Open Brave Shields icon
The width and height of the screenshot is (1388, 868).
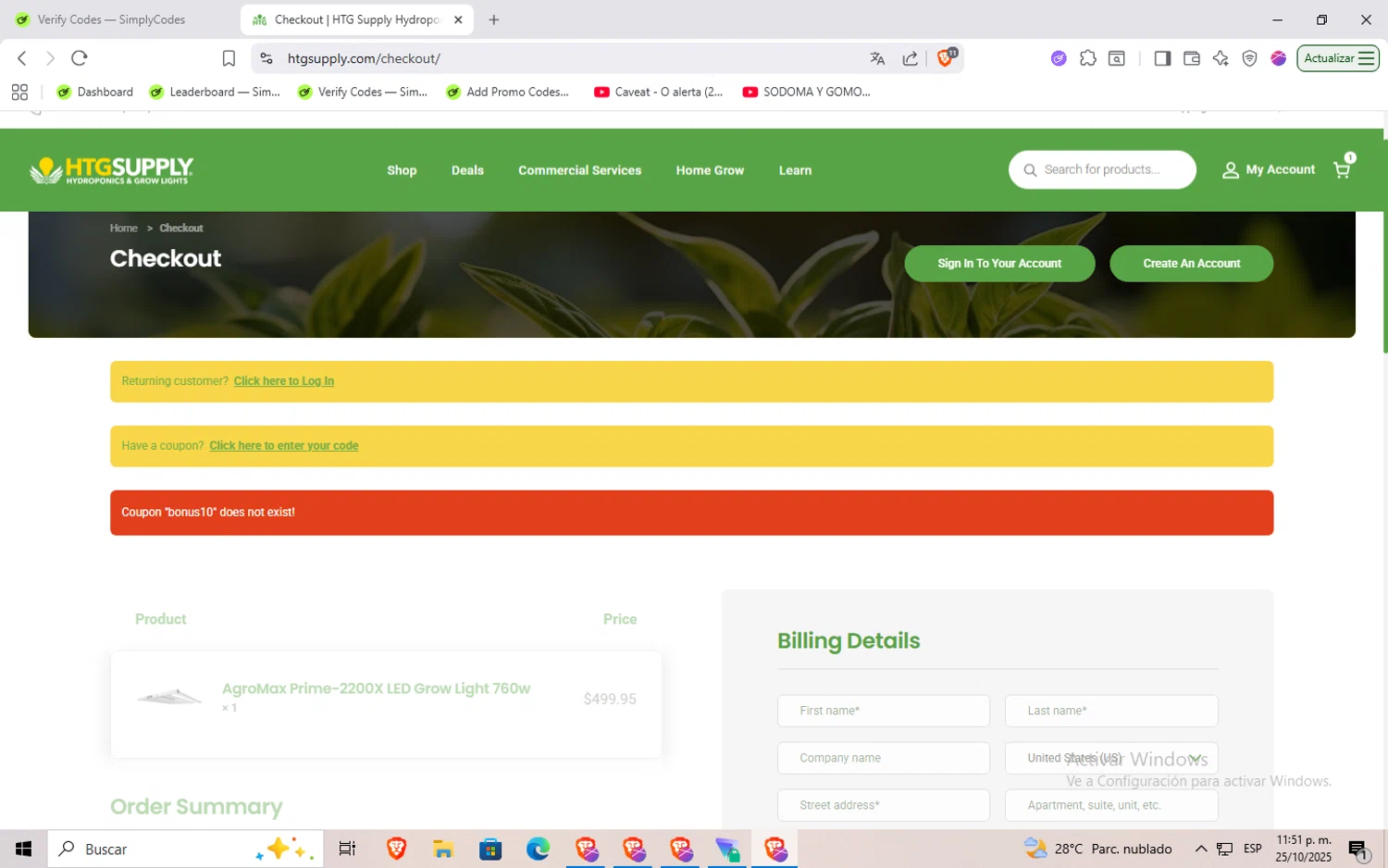coord(946,57)
